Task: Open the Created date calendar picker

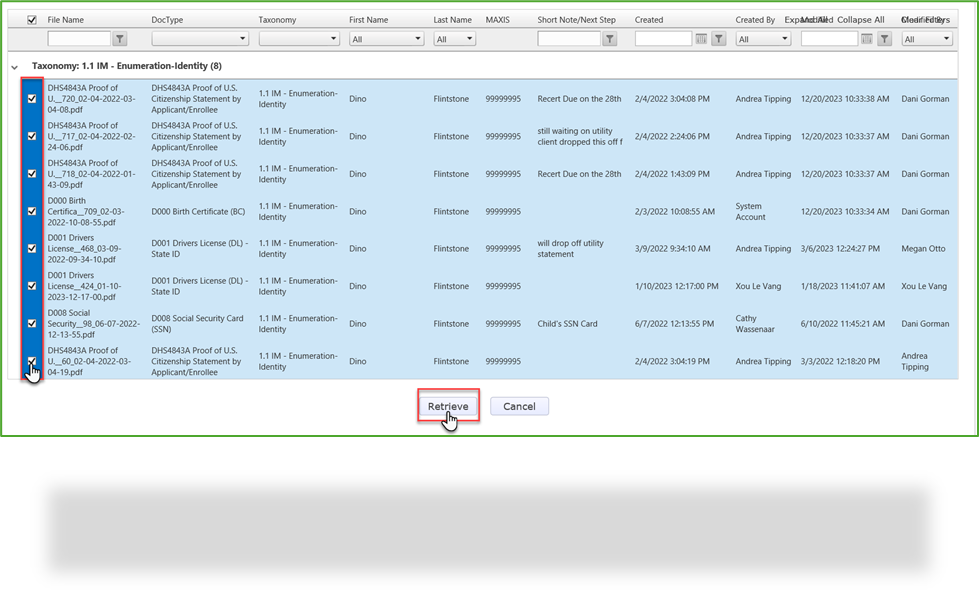Action: click(702, 38)
